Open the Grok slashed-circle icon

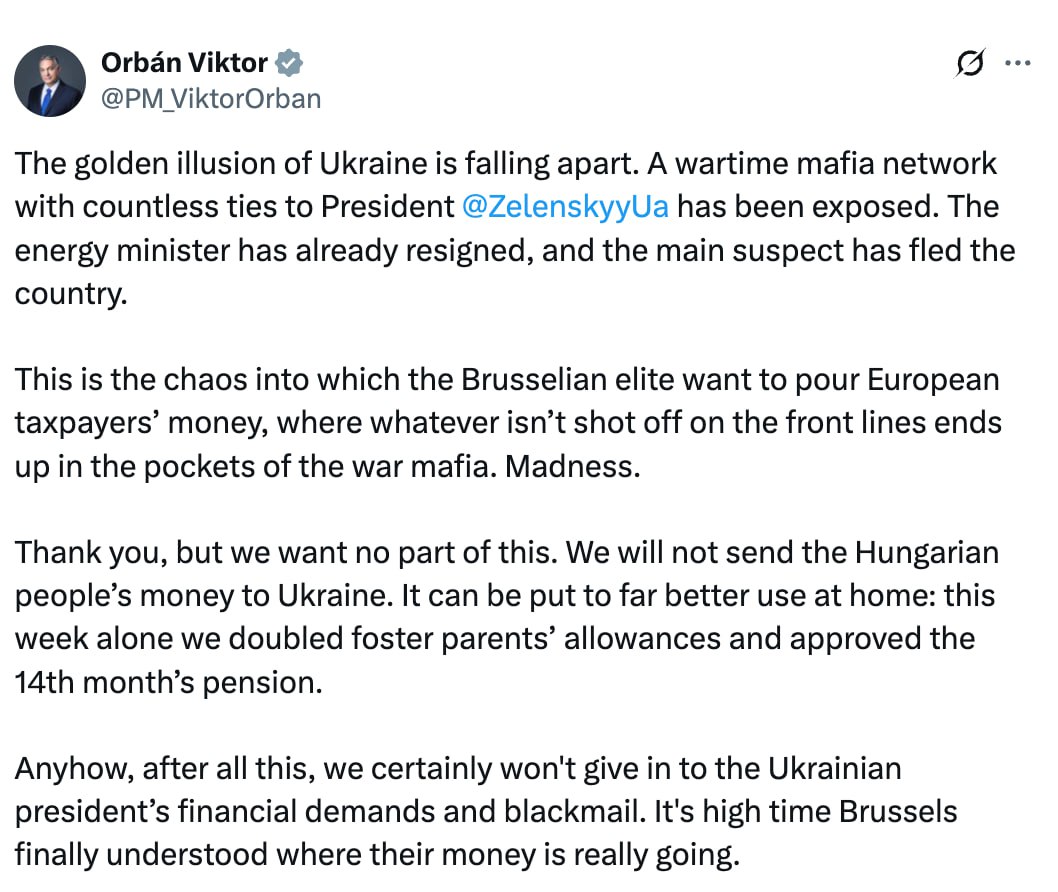point(968,63)
